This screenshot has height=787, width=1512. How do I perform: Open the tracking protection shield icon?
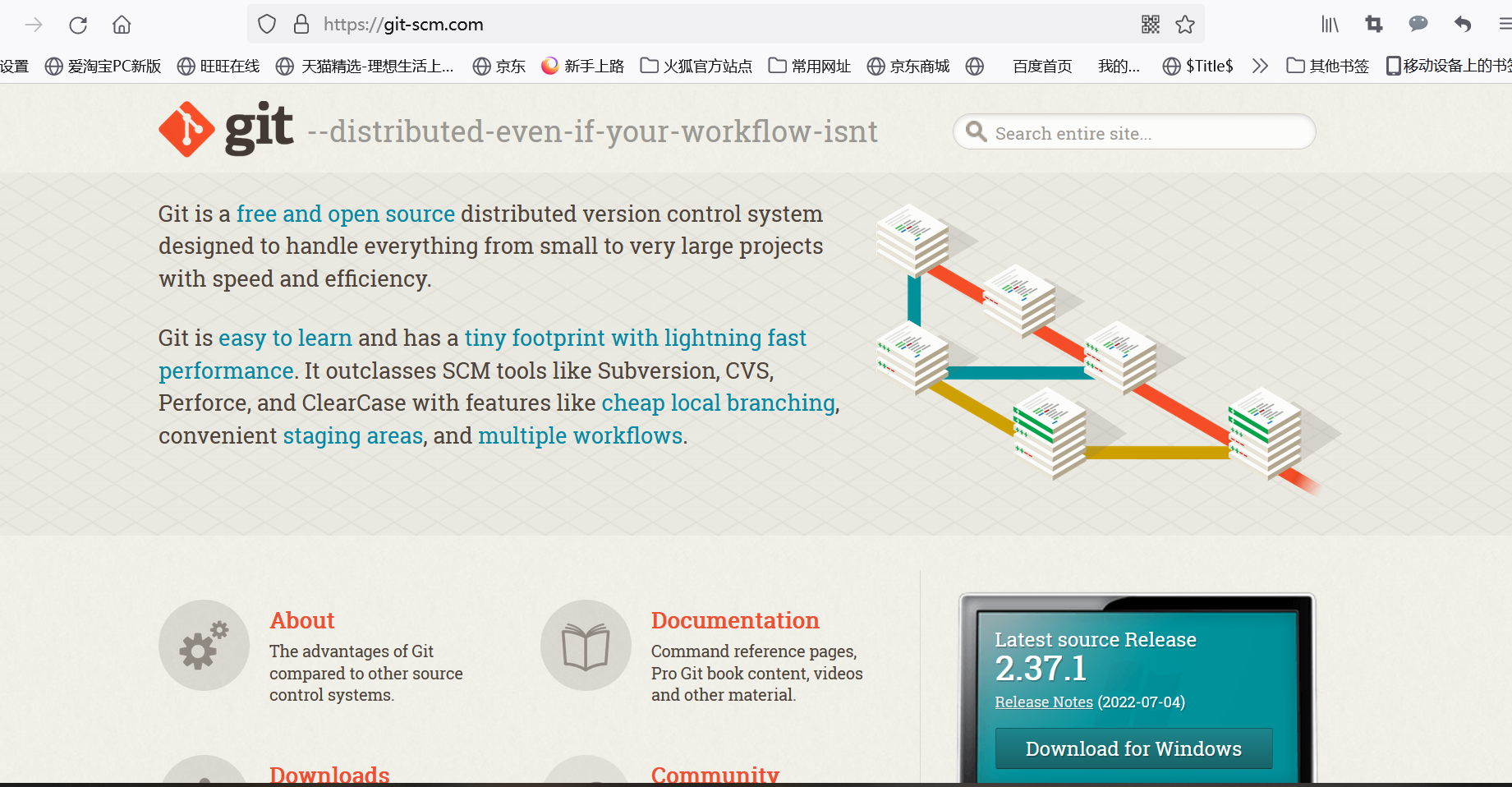267,25
